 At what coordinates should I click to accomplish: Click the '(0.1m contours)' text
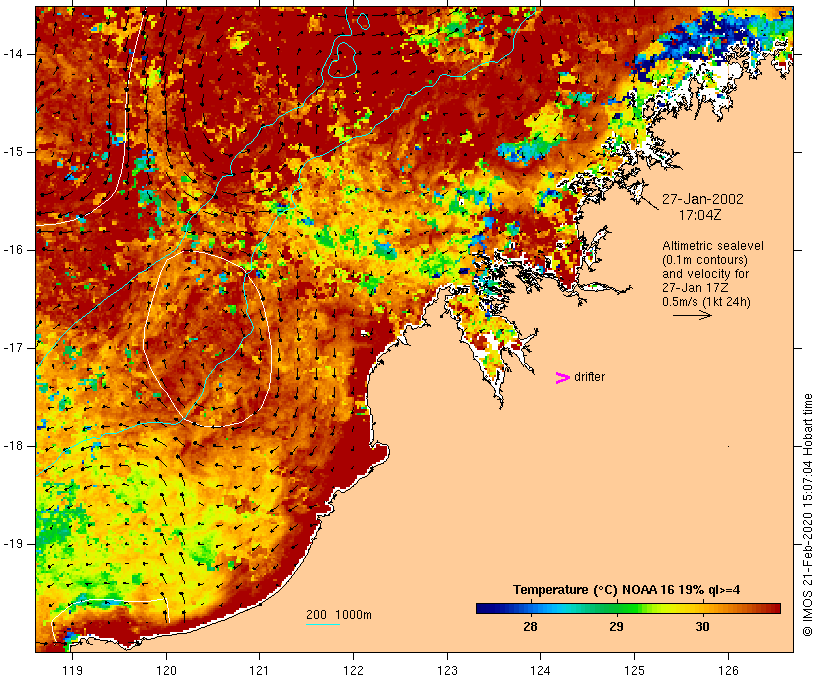click(705, 260)
